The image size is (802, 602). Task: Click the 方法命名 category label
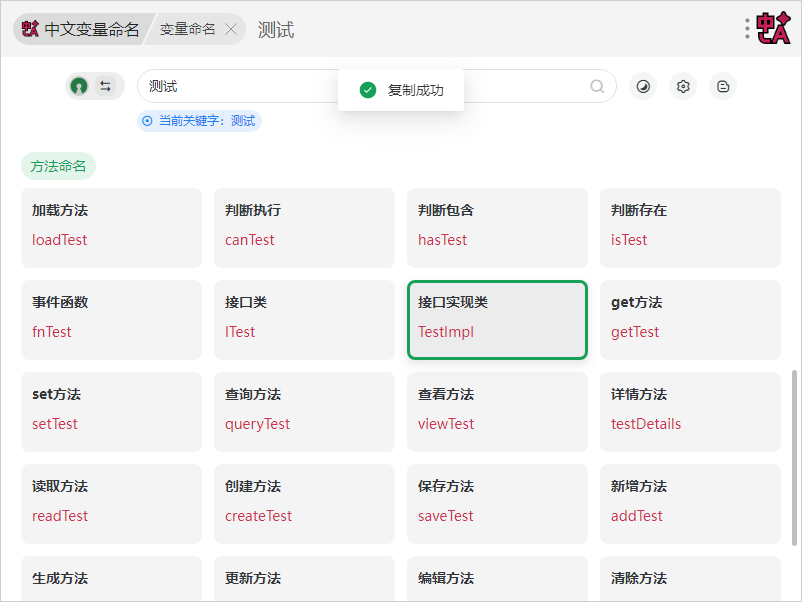coord(58,166)
